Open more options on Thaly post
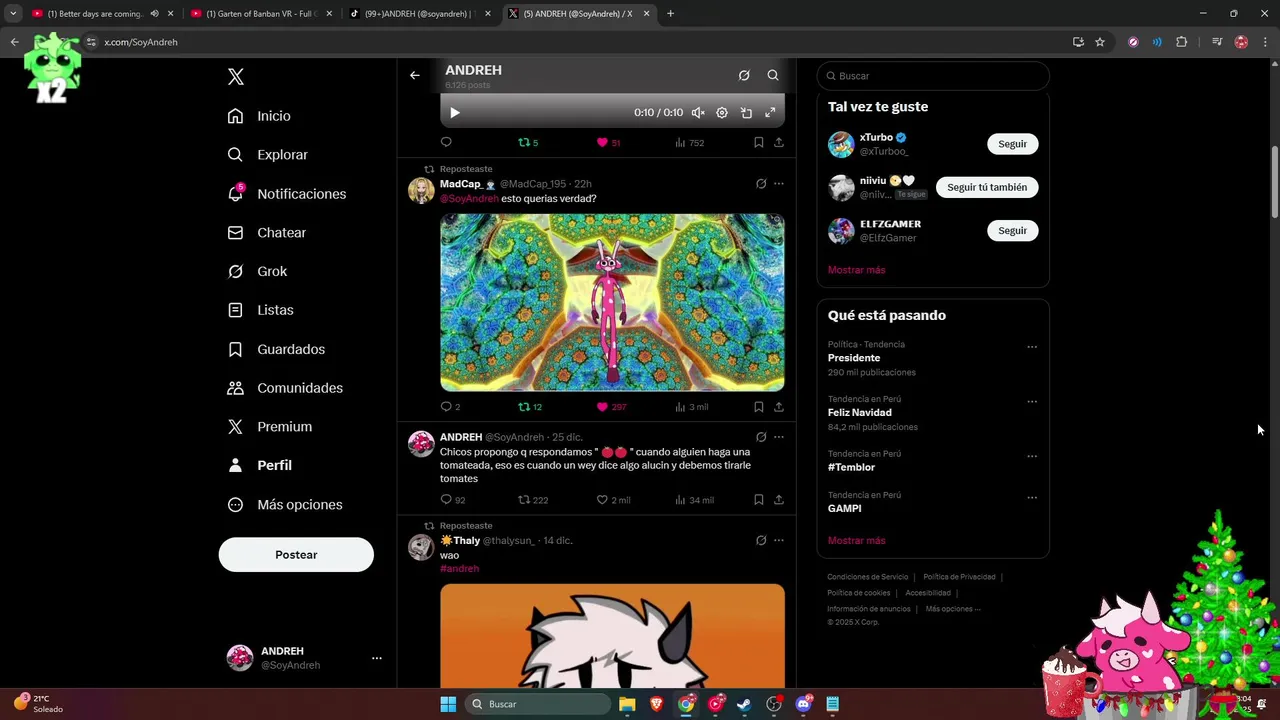Viewport: 1280px width, 720px height. coord(779,541)
